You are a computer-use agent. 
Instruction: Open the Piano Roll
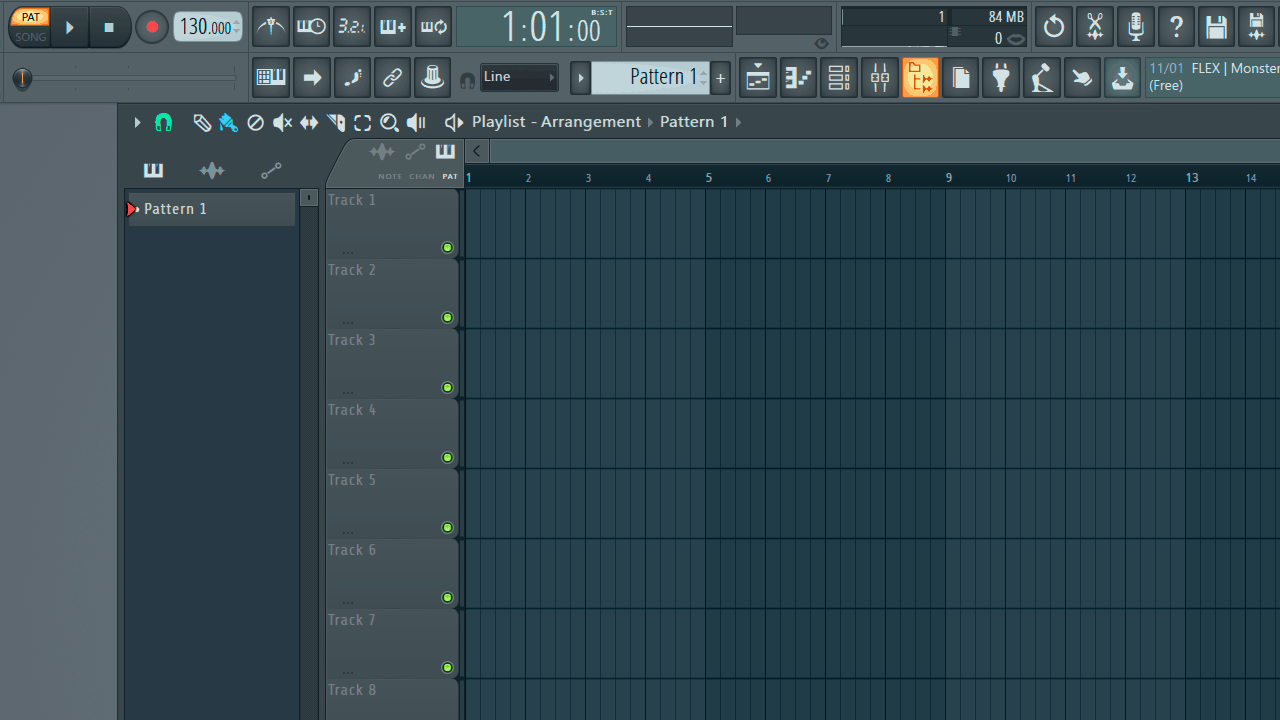coord(797,77)
